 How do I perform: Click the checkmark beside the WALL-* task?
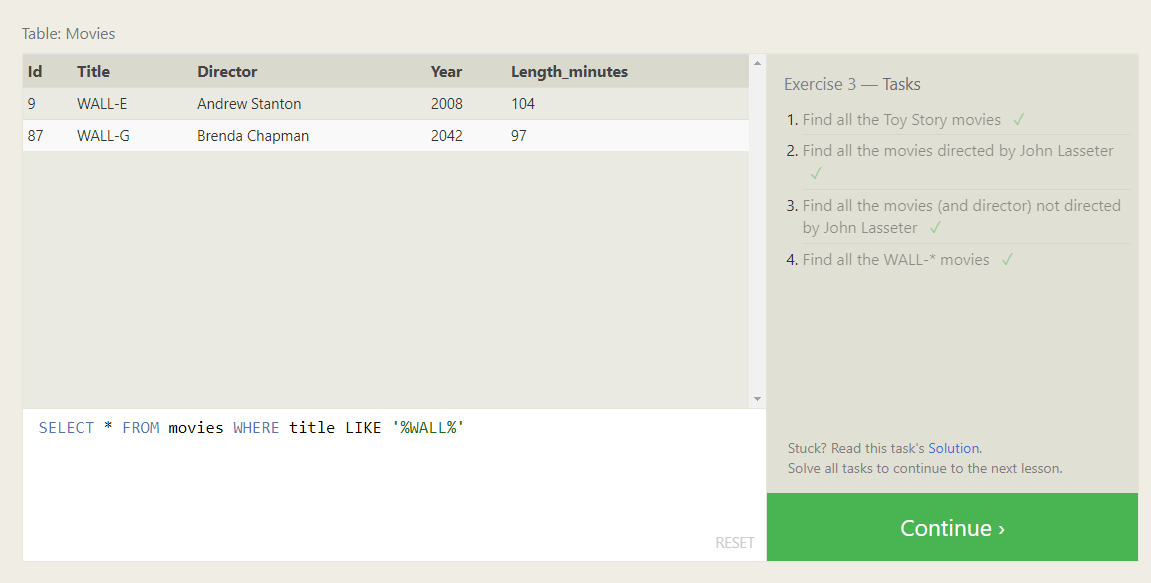[1007, 259]
